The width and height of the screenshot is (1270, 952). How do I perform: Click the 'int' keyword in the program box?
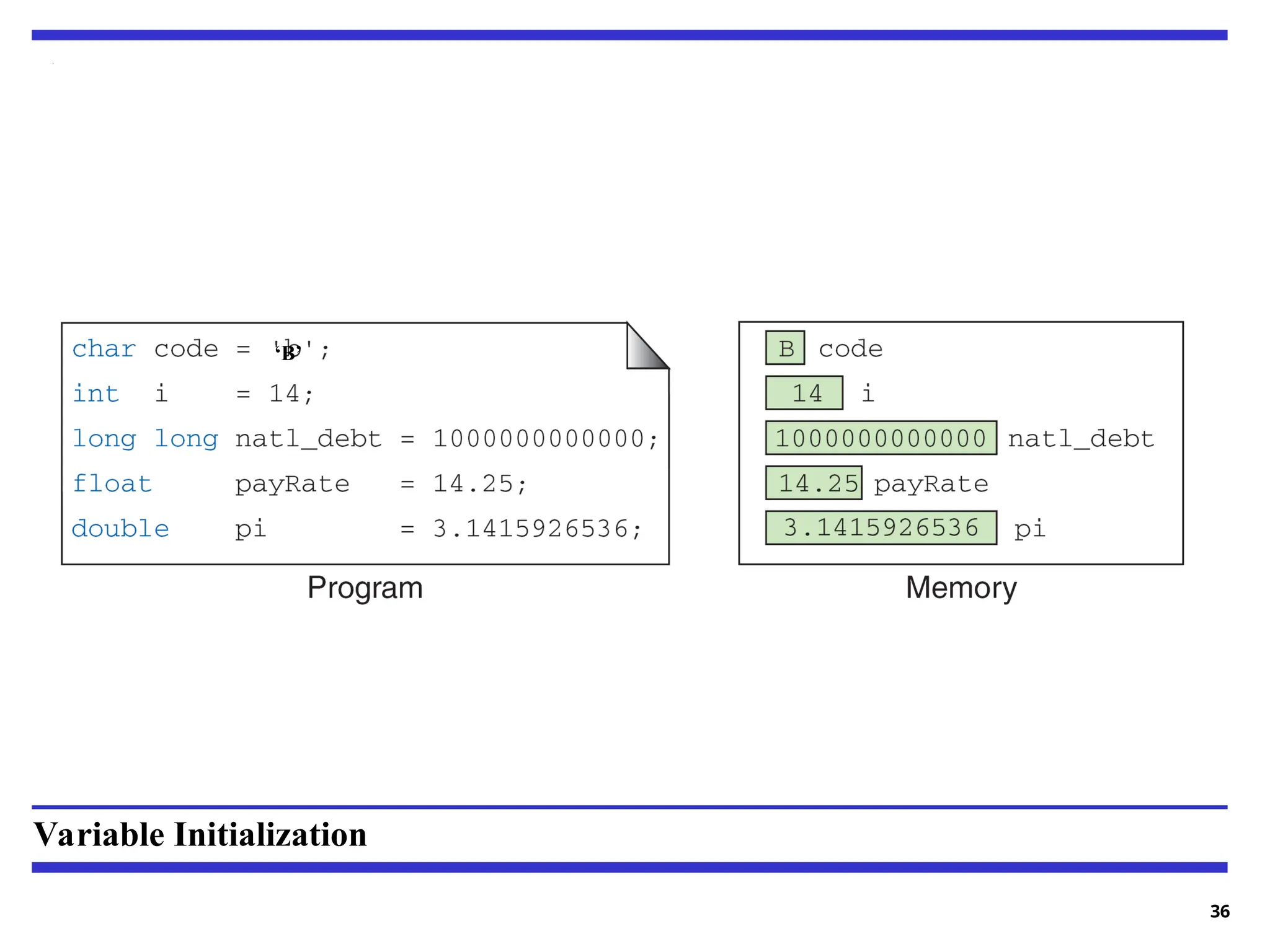(95, 394)
